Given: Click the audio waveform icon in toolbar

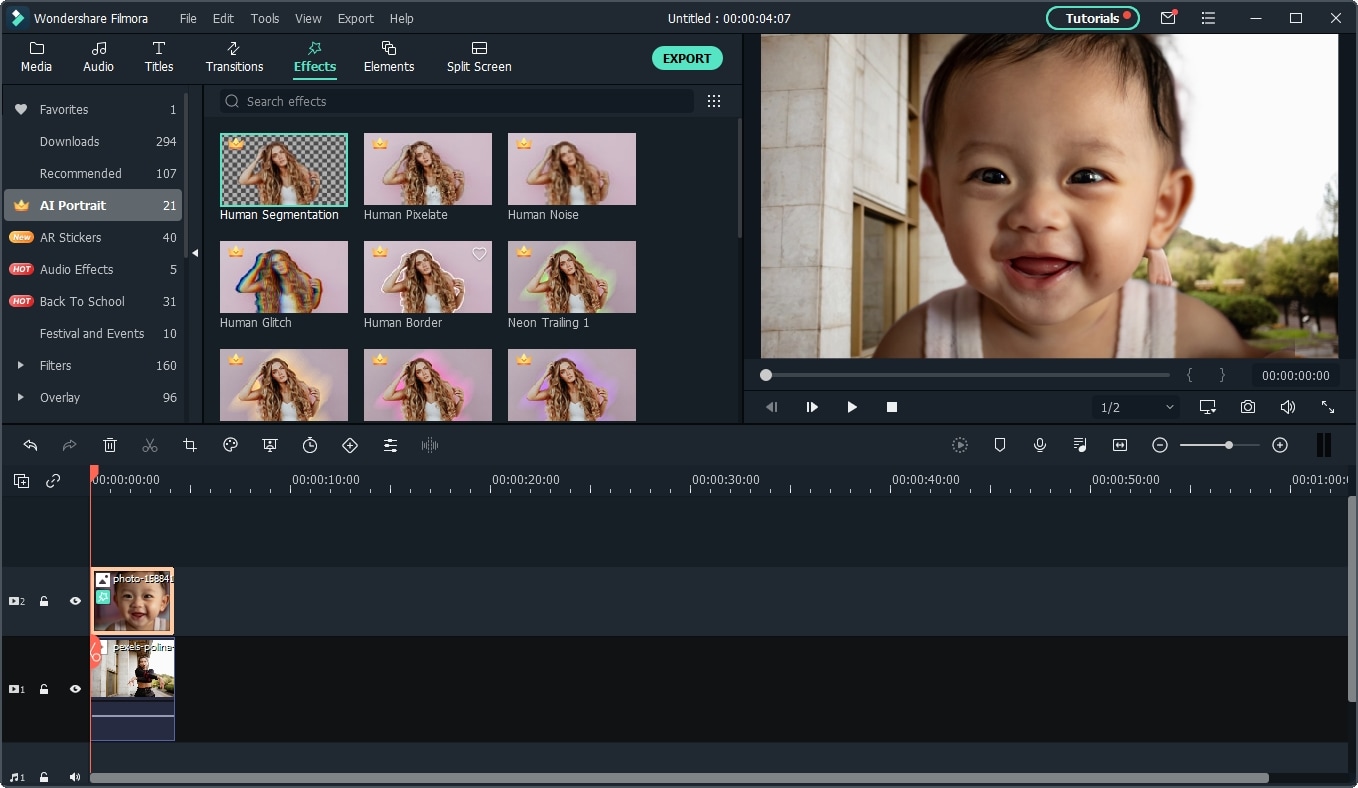Looking at the screenshot, I should pyautogui.click(x=430, y=445).
